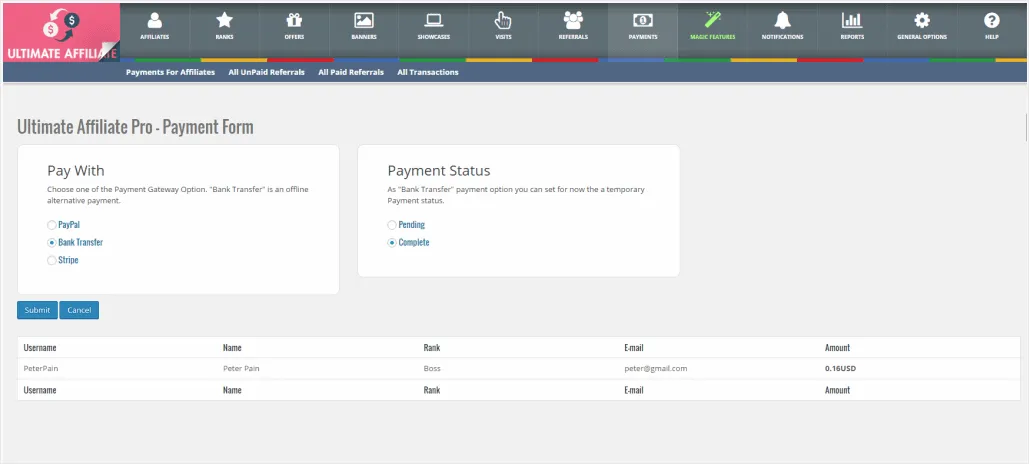Open the Banners image icon
The image size is (1029, 464).
[364, 21]
